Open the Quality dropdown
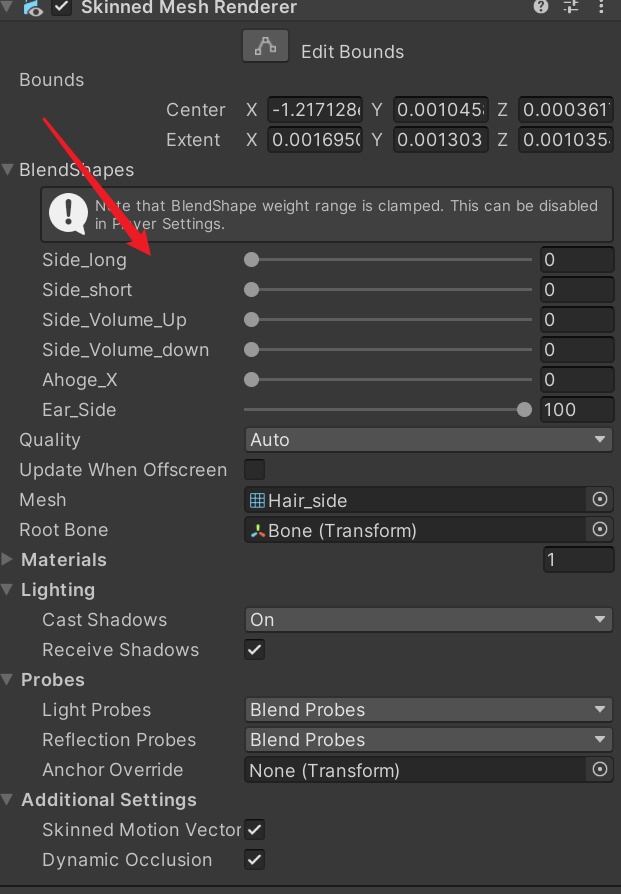The height and width of the screenshot is (894, 621). tap(428, 440)
